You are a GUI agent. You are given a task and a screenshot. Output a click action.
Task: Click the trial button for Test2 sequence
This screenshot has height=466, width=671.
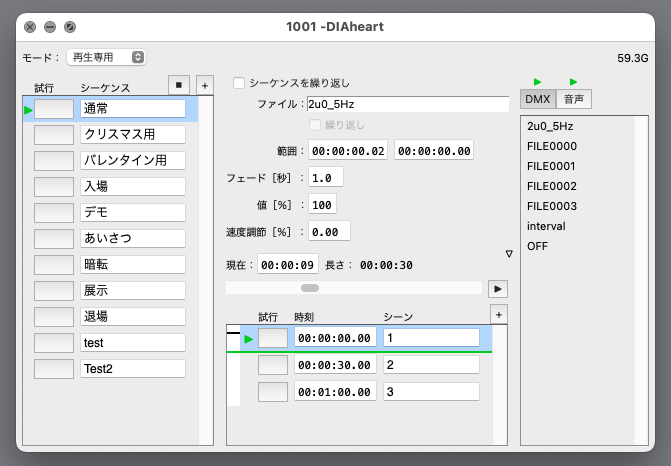(x=54, y=369)
